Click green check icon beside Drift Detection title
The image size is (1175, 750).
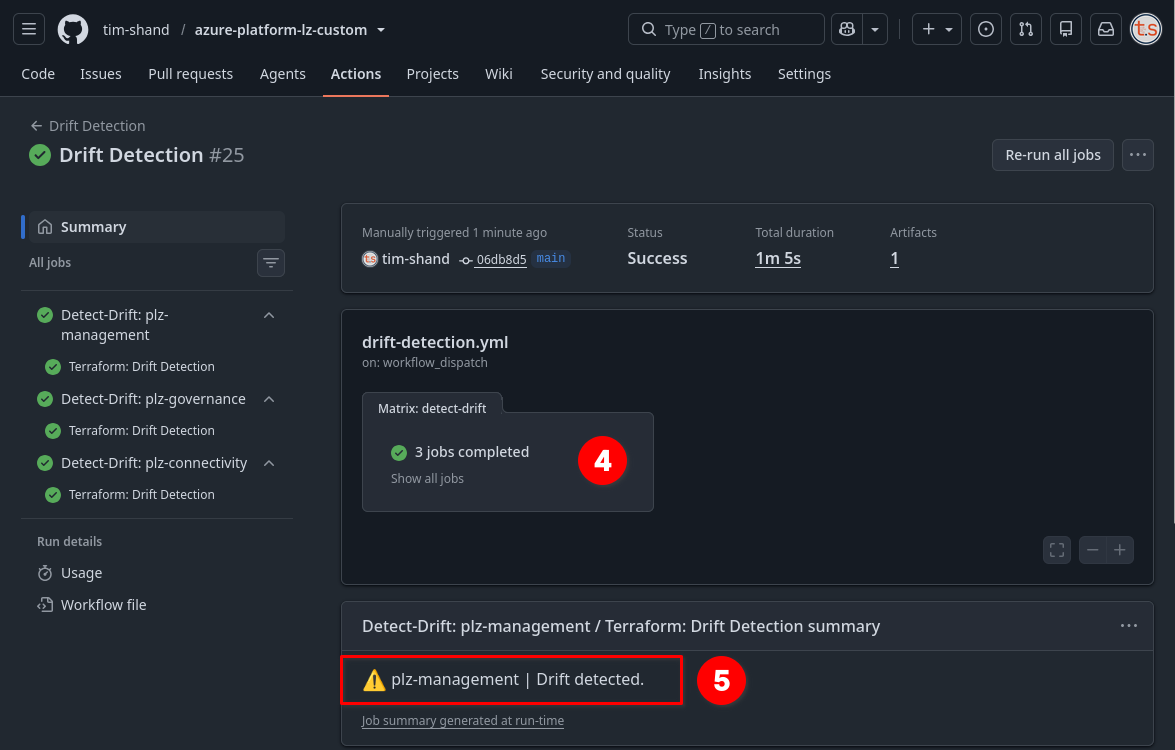(40, 155)
